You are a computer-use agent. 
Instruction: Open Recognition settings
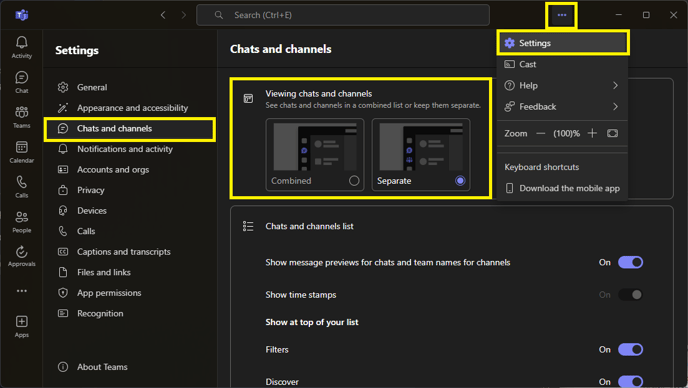coord(129,313)
